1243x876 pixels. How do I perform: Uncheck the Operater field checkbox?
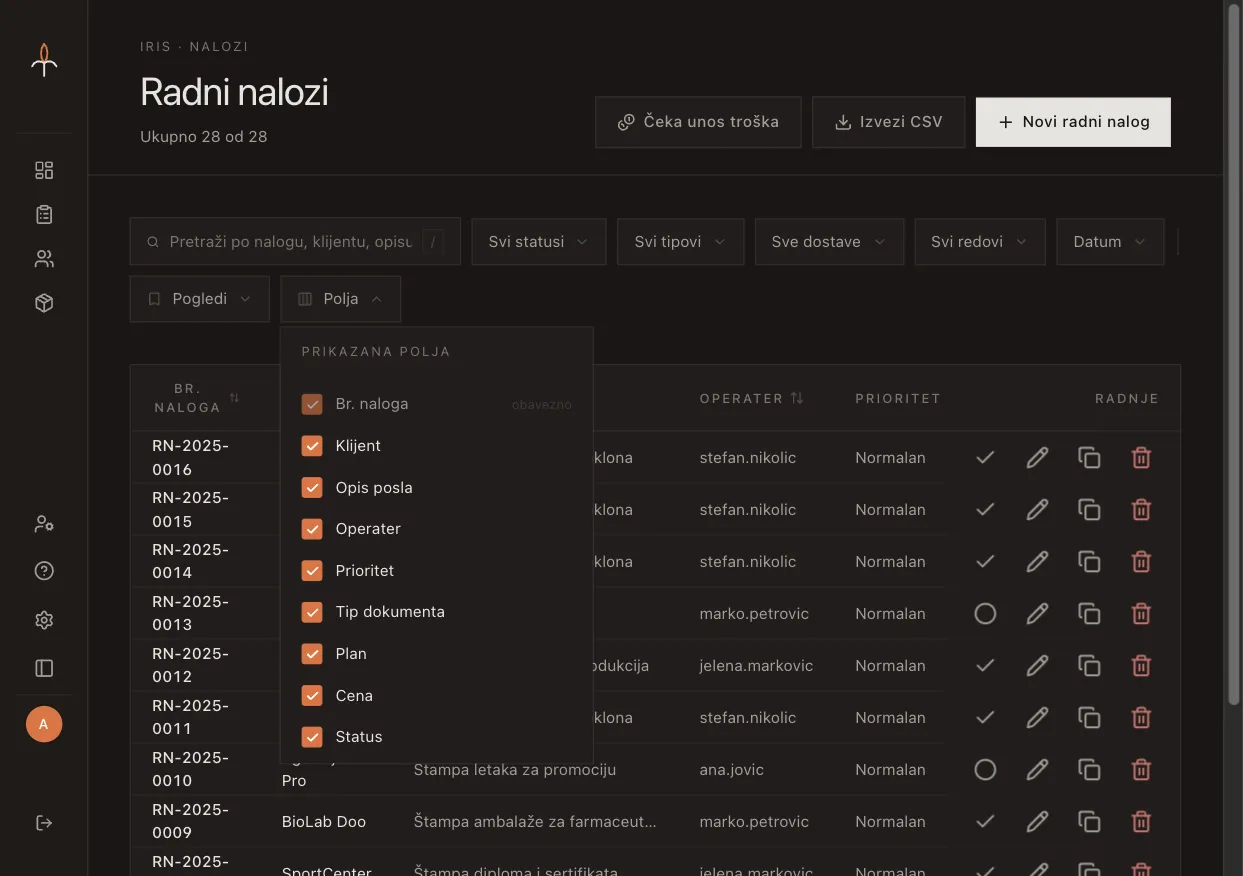(312, 529)
